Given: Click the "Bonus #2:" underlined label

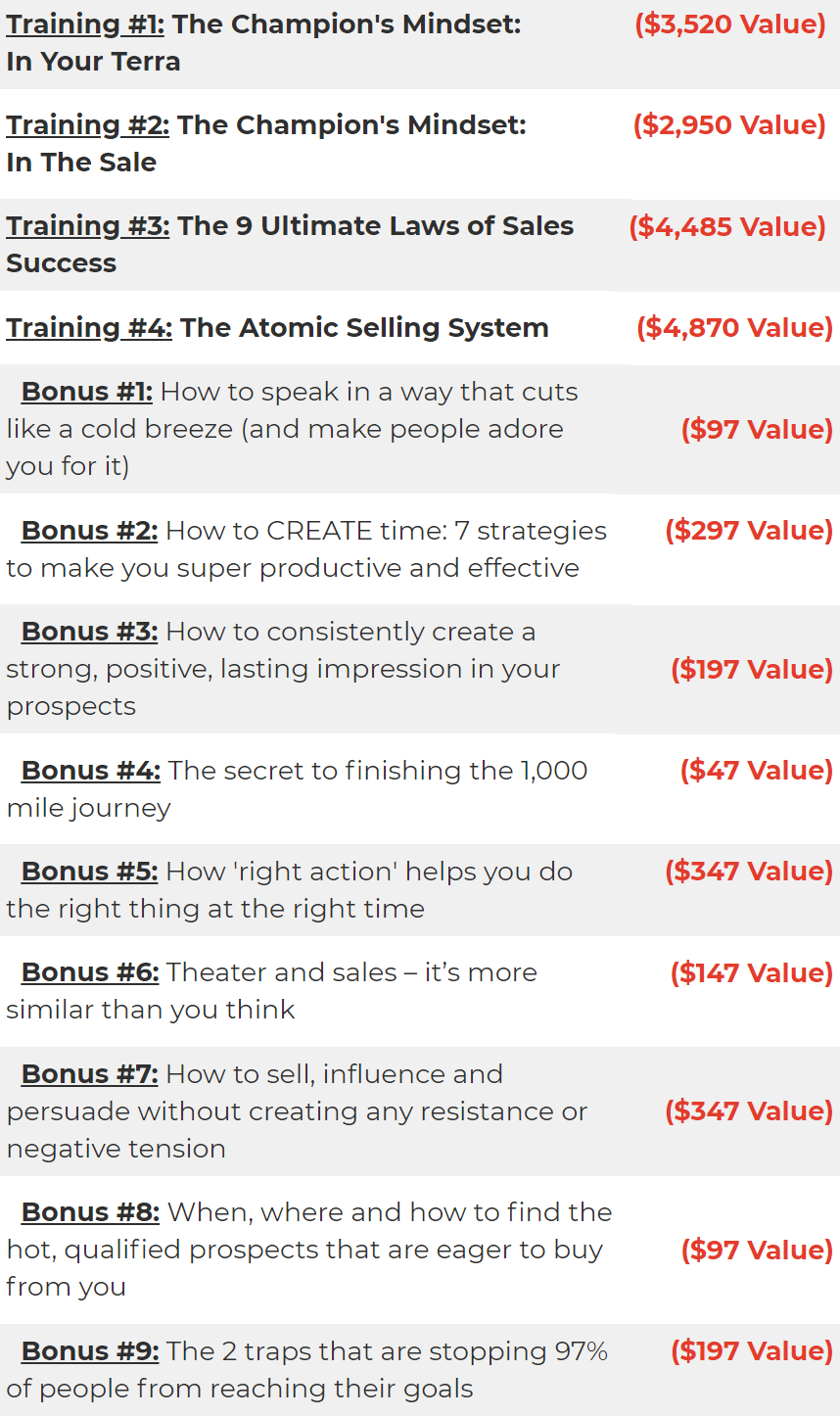Looking at the screenshot, I should (89, 531).
